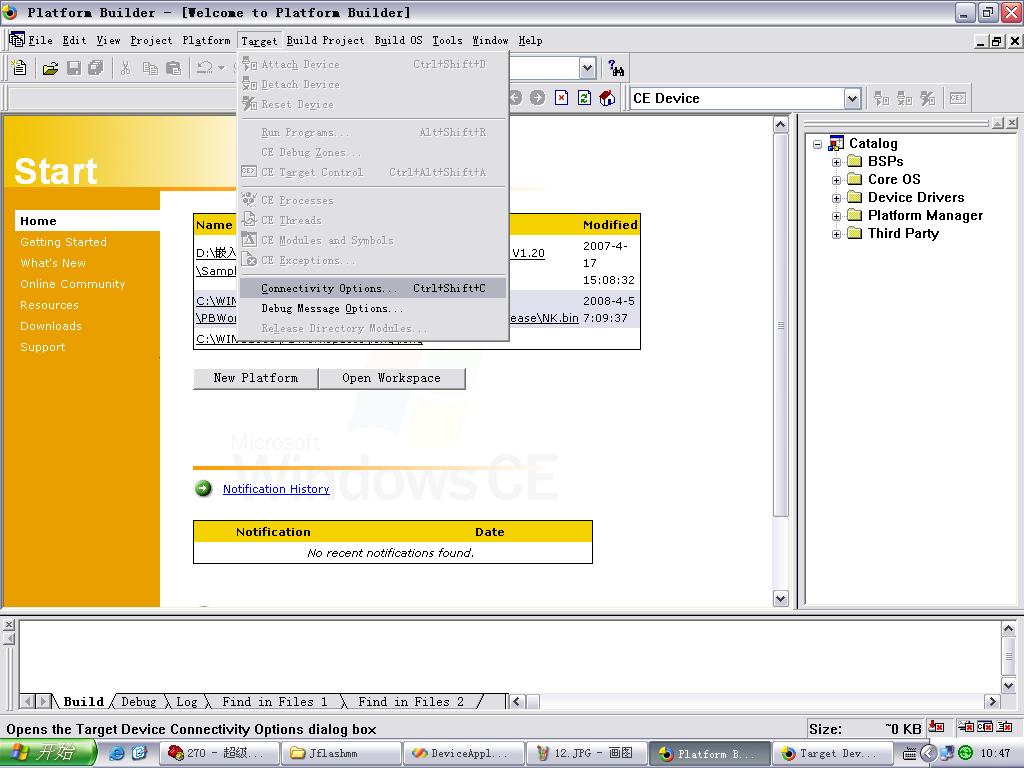Open the Getting Started link
Viewport: 1024px width, 768px height.
(x=63, y=242)
